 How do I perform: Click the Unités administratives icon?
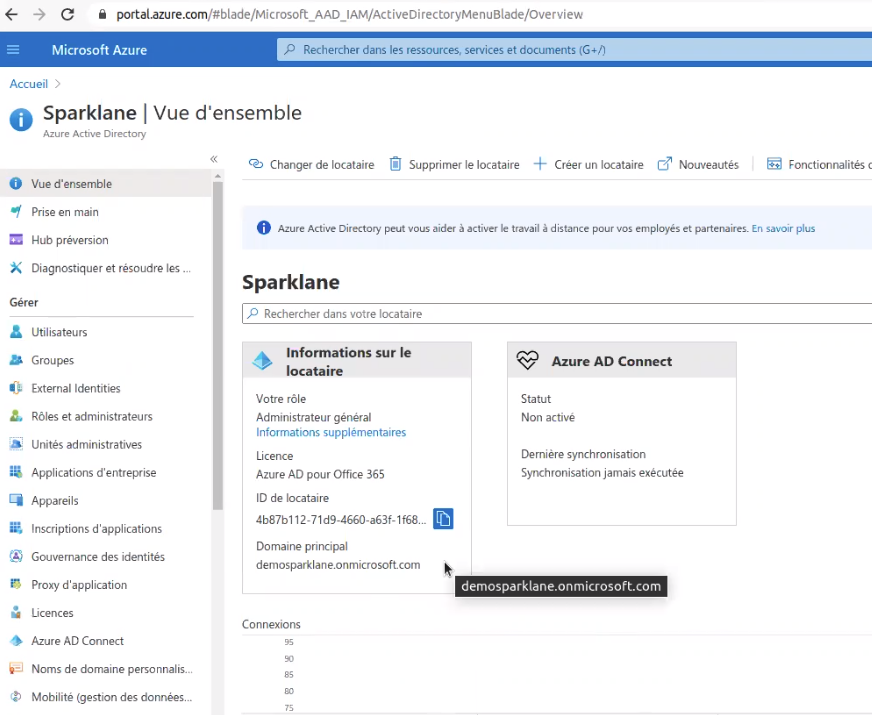coord(16,444)
